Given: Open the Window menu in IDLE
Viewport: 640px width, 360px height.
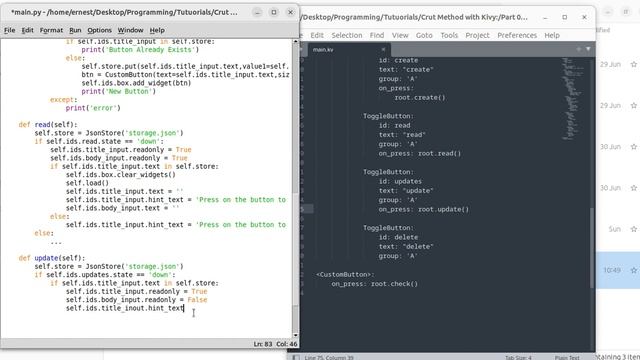Looking at the screenshot, I should click(x=130, y=30).
